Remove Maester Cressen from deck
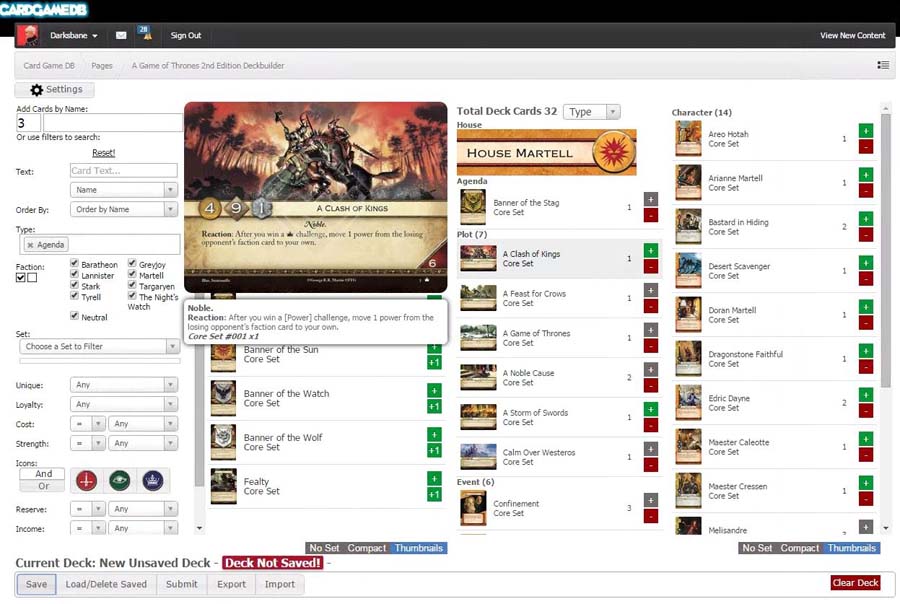The height and width of the screenshot is (604, 900). click(x=866, y=498)
